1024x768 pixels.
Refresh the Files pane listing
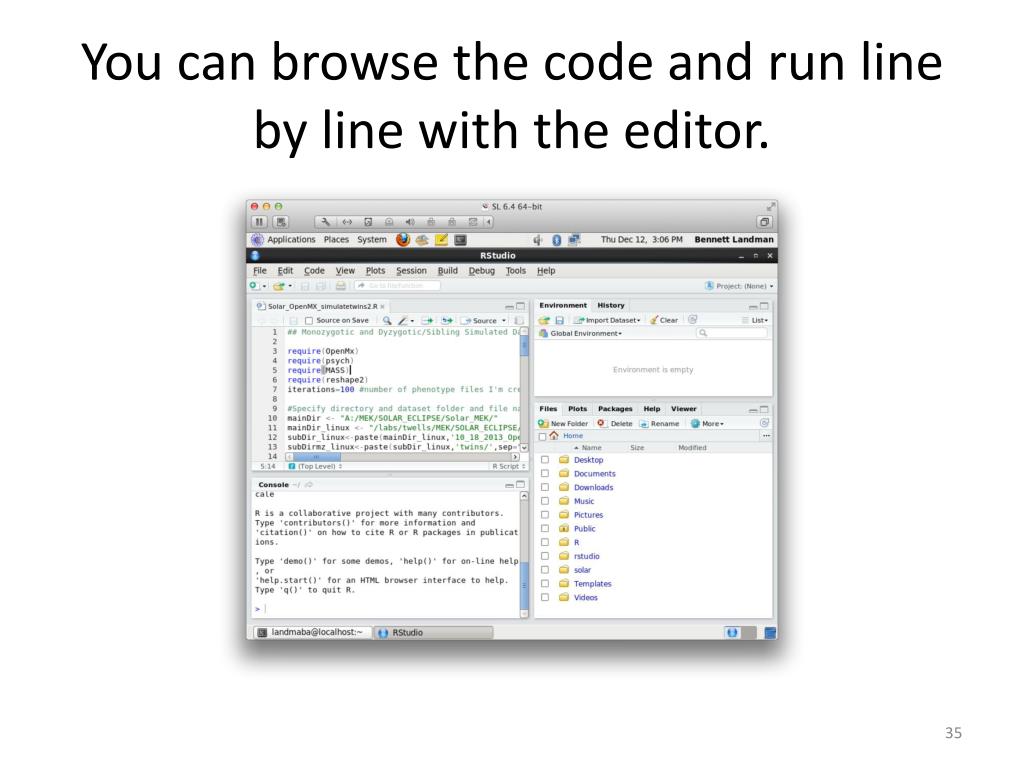click(764, 423)
